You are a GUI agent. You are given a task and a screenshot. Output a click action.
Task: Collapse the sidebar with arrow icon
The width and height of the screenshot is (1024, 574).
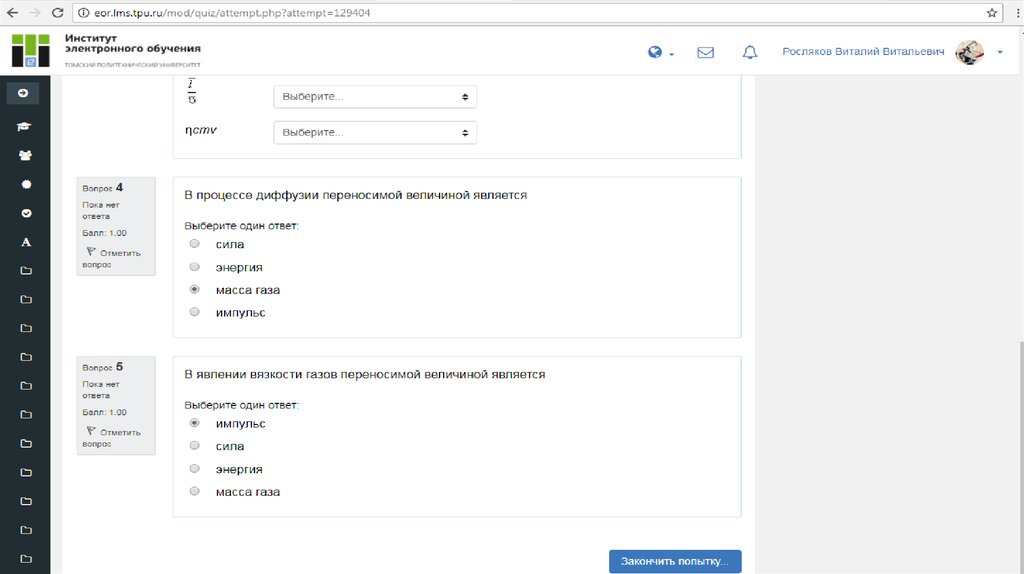click(24, 93)
